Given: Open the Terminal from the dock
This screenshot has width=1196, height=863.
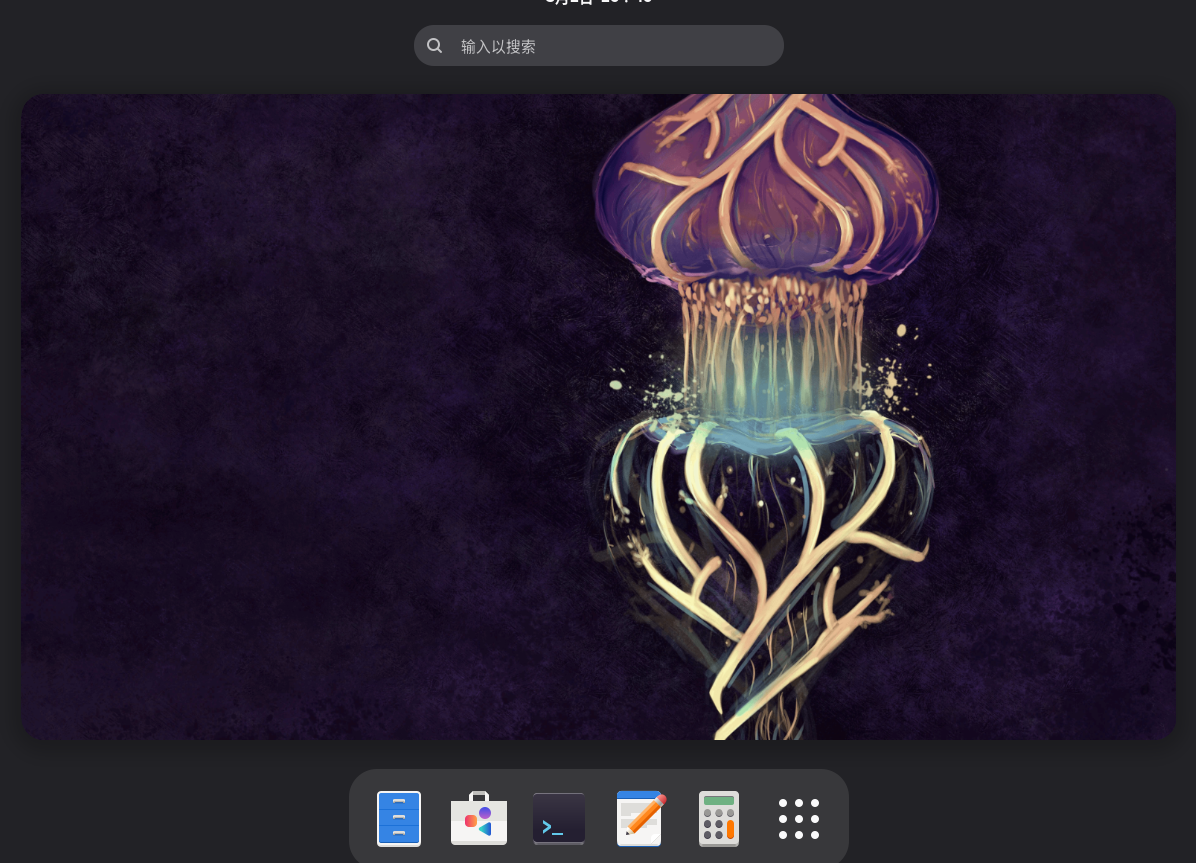Looking at the screenshot, I should tap(559, 819).
